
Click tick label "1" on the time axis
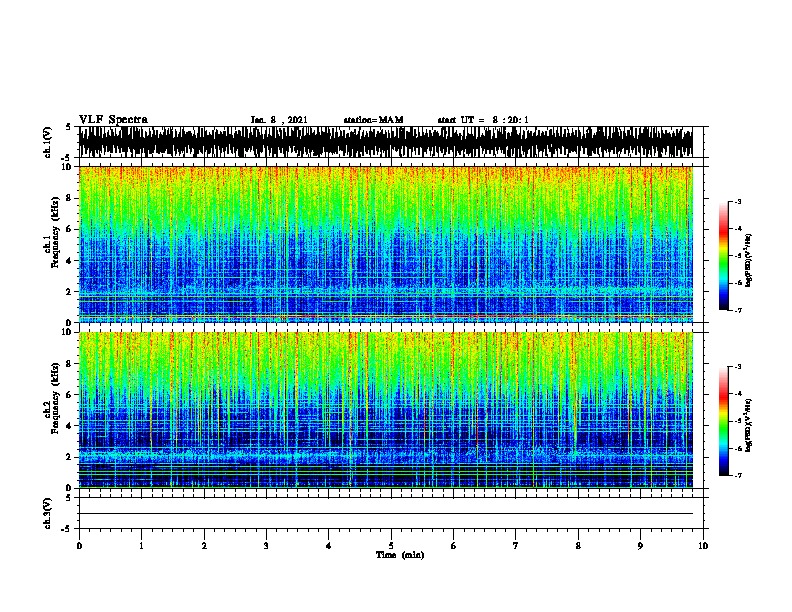coord(141,546)
